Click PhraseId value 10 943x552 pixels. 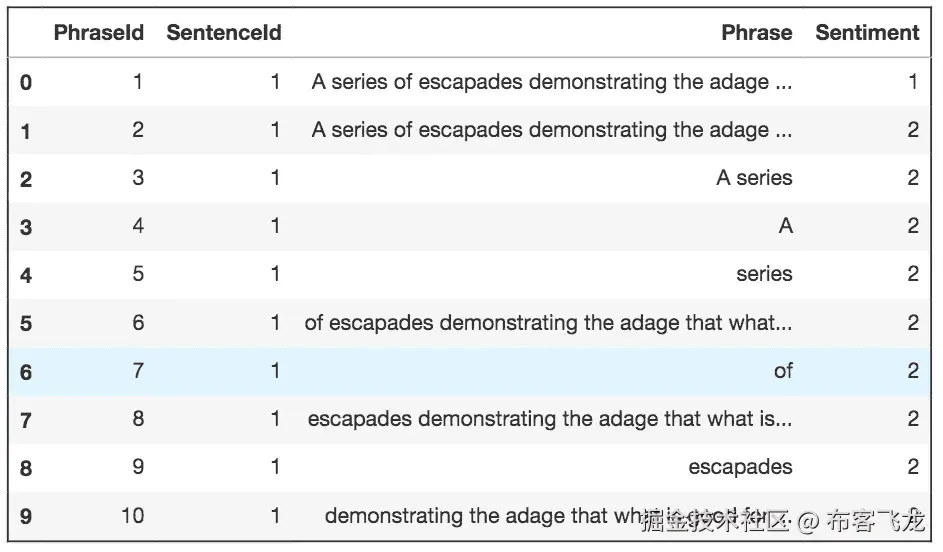click(x=132, y=516)
